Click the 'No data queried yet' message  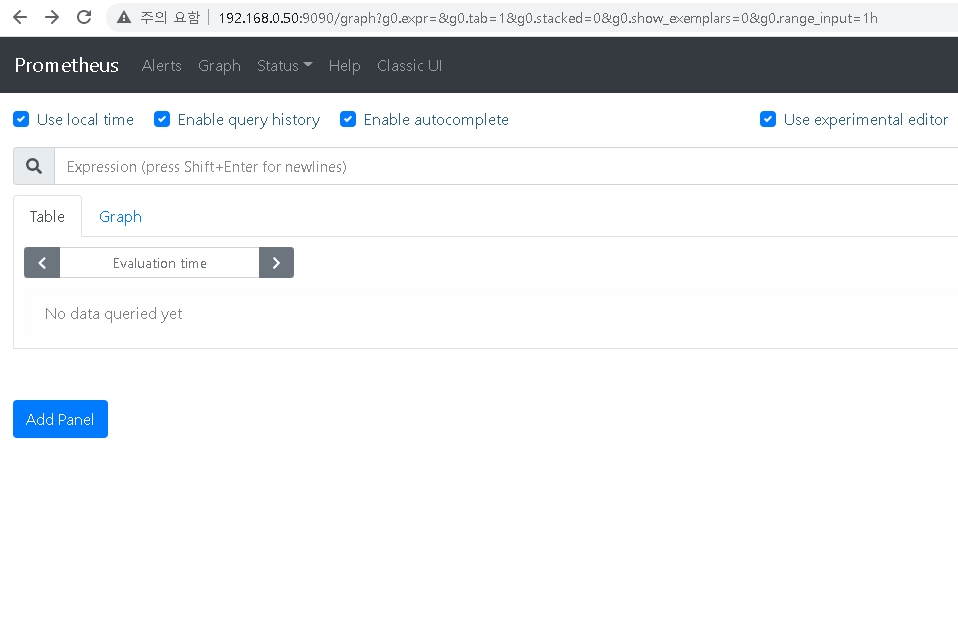coord(114,313)
